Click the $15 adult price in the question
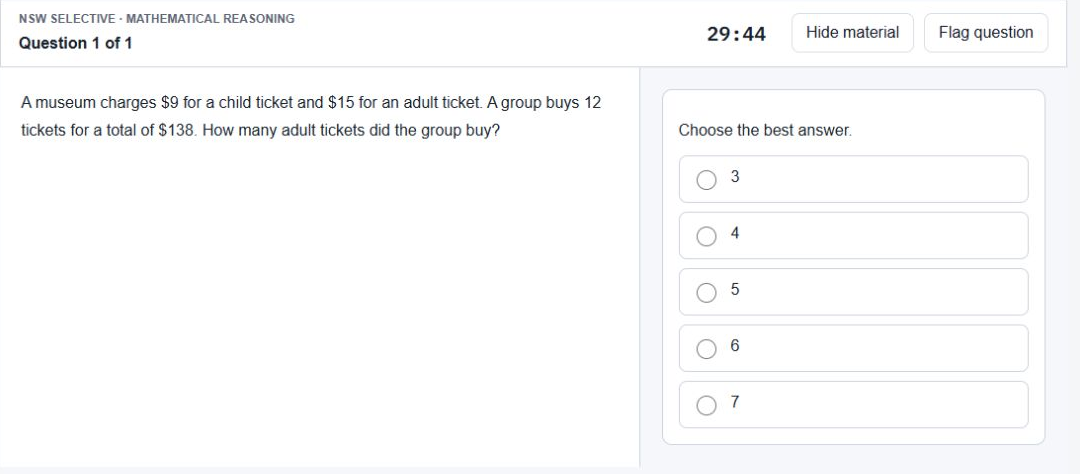 tap(342, 103)
